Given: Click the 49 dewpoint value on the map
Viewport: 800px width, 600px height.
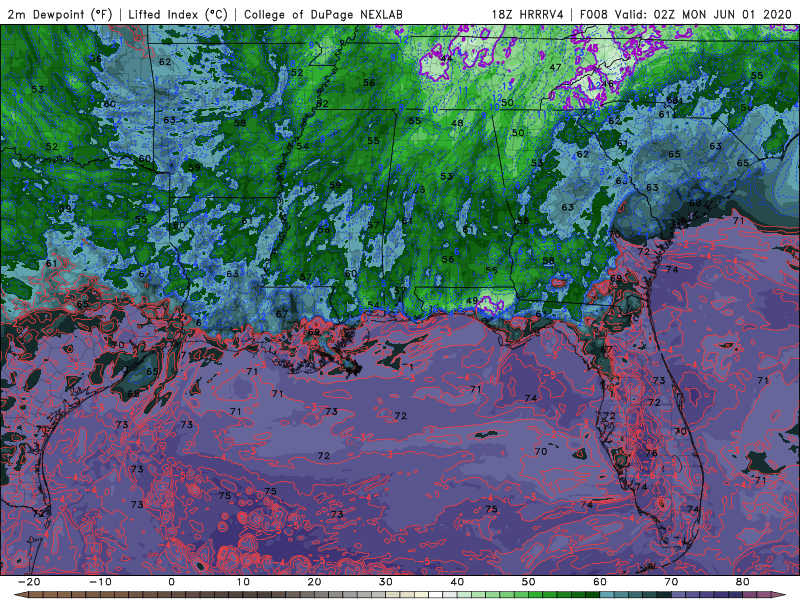Looking at the screenshot, I should tap(472, 301).
